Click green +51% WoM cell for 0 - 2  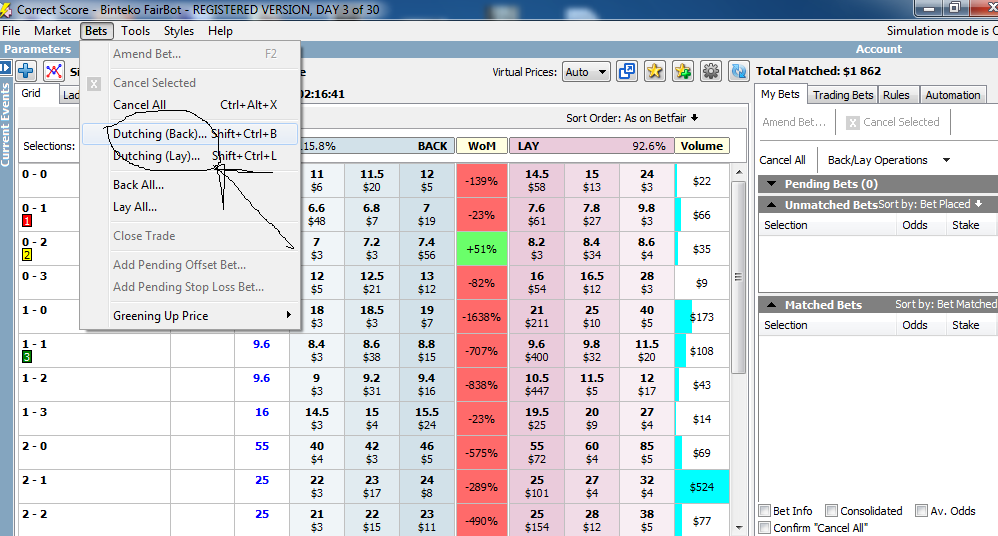[x=482, y=249]
